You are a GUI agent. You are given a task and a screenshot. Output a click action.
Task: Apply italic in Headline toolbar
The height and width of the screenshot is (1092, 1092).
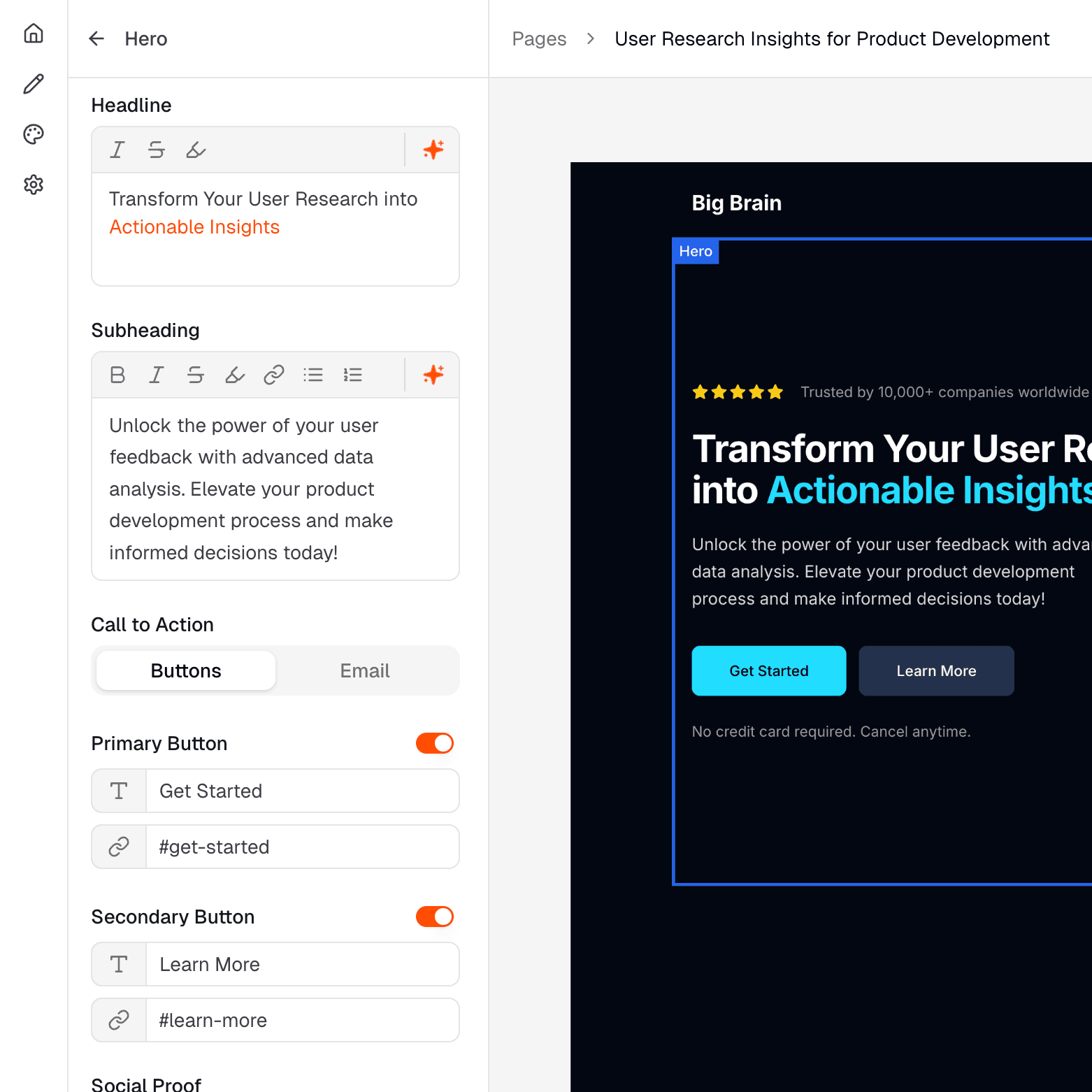coord(117,150)
